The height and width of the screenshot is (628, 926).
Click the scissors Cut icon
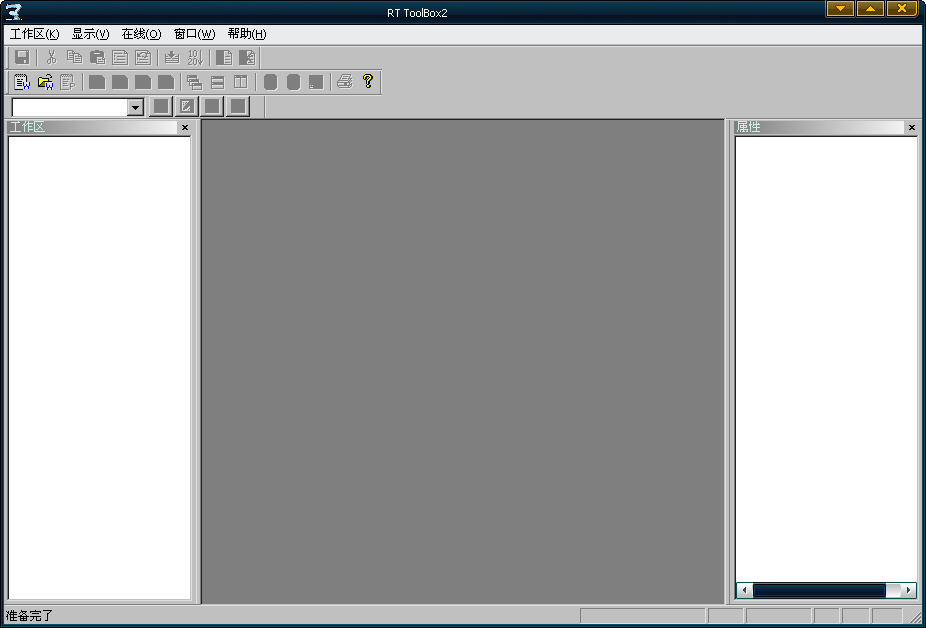(51, 57)
